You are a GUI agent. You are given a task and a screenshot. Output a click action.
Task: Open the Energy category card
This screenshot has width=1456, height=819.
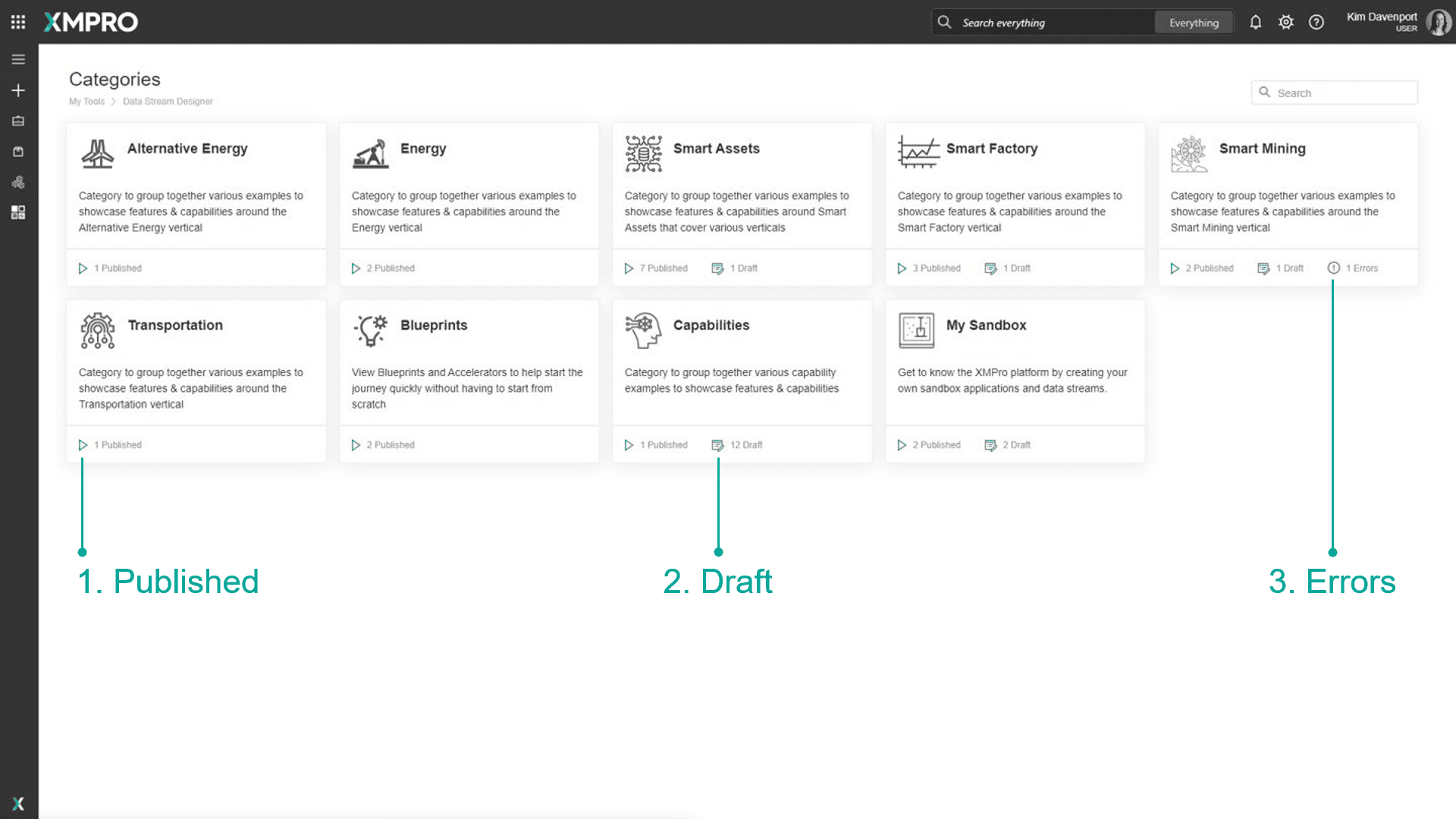pyautogui.click(x=468, y=186)
